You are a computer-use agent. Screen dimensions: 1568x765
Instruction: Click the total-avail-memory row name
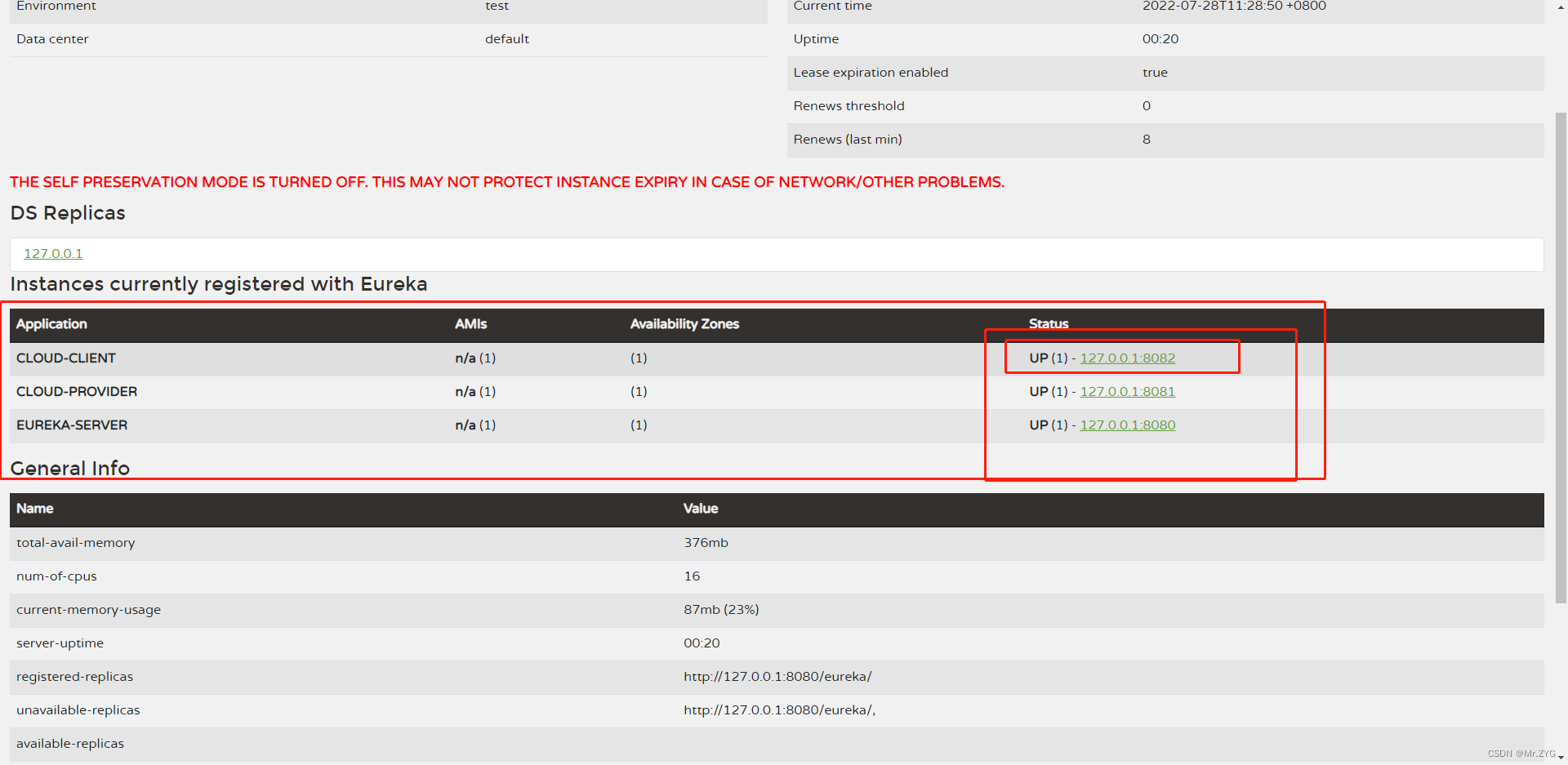pyautogui.click(x=76, y=543)
